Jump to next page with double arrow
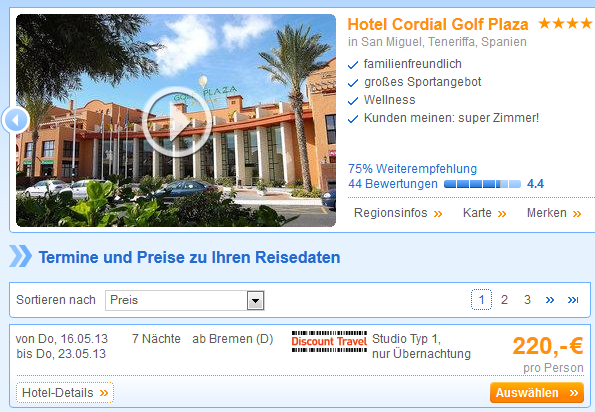 click(x=550, y=300)
